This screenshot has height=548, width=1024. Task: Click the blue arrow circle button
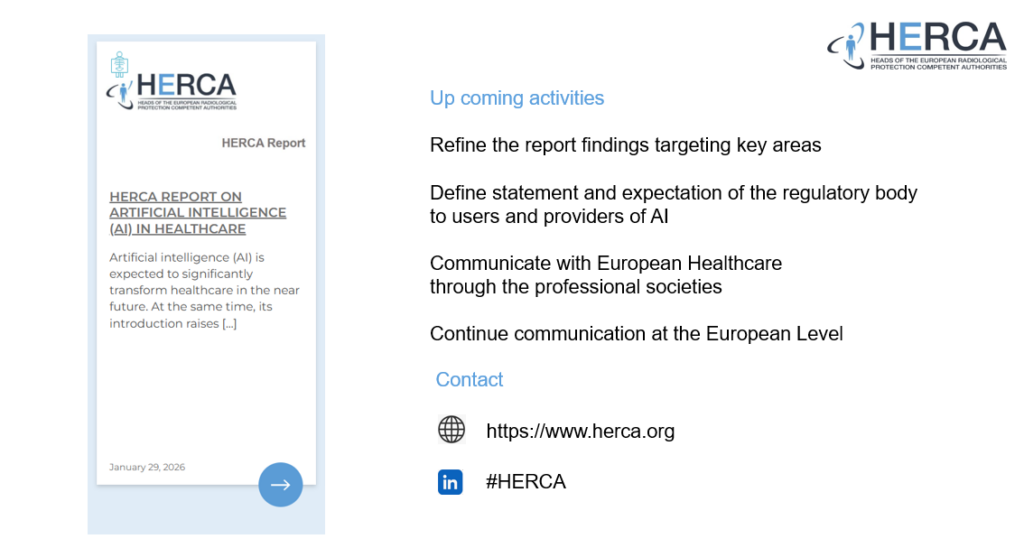(280, 485)
